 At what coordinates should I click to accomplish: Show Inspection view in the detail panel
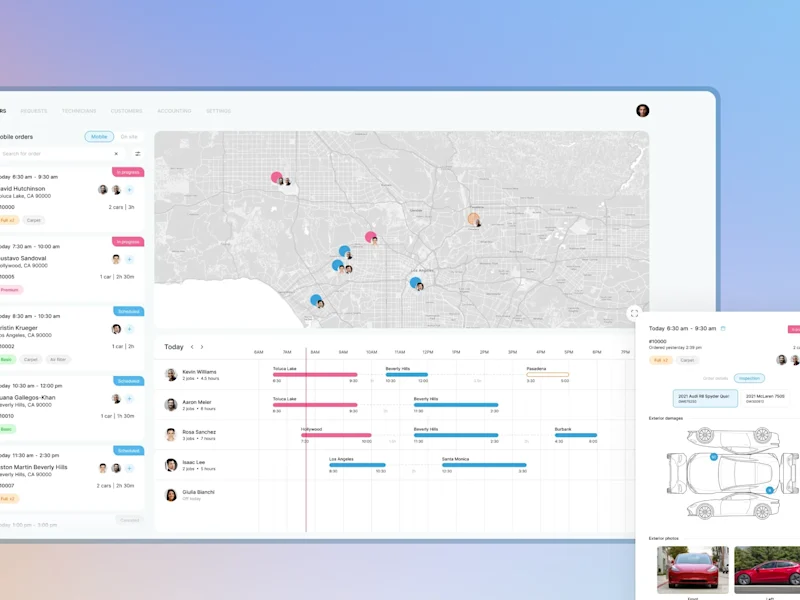749,378
